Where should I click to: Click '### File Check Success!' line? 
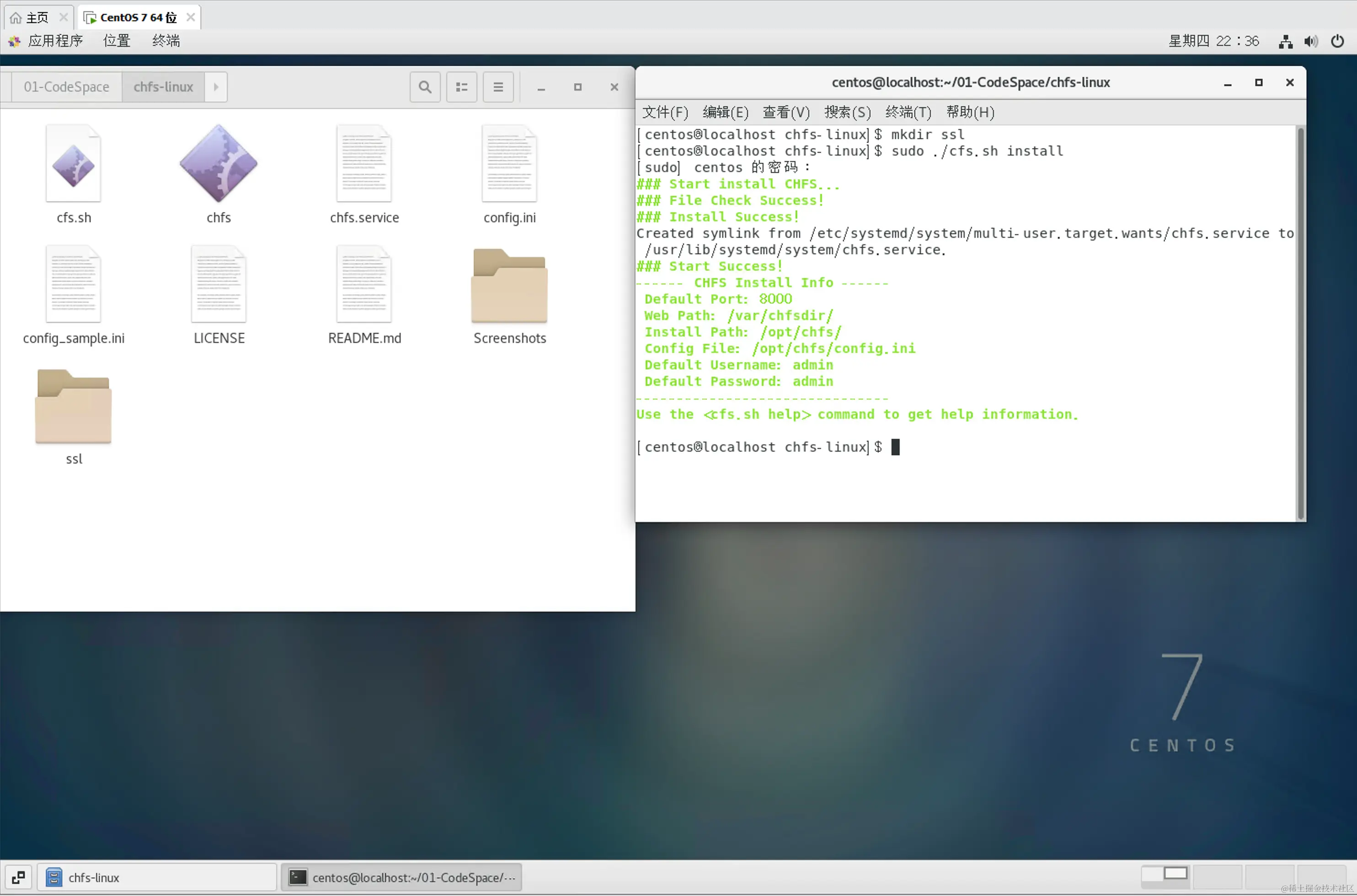730,201
